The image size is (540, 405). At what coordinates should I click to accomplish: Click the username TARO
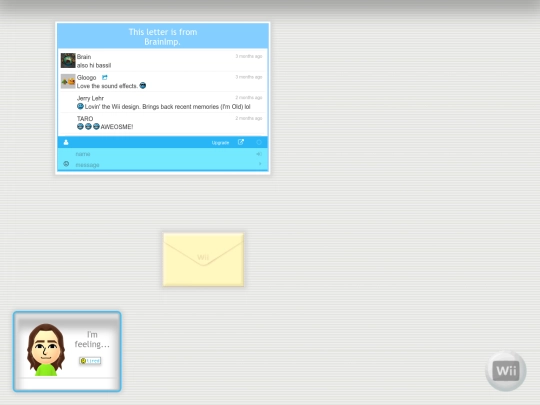pos(85,118)
